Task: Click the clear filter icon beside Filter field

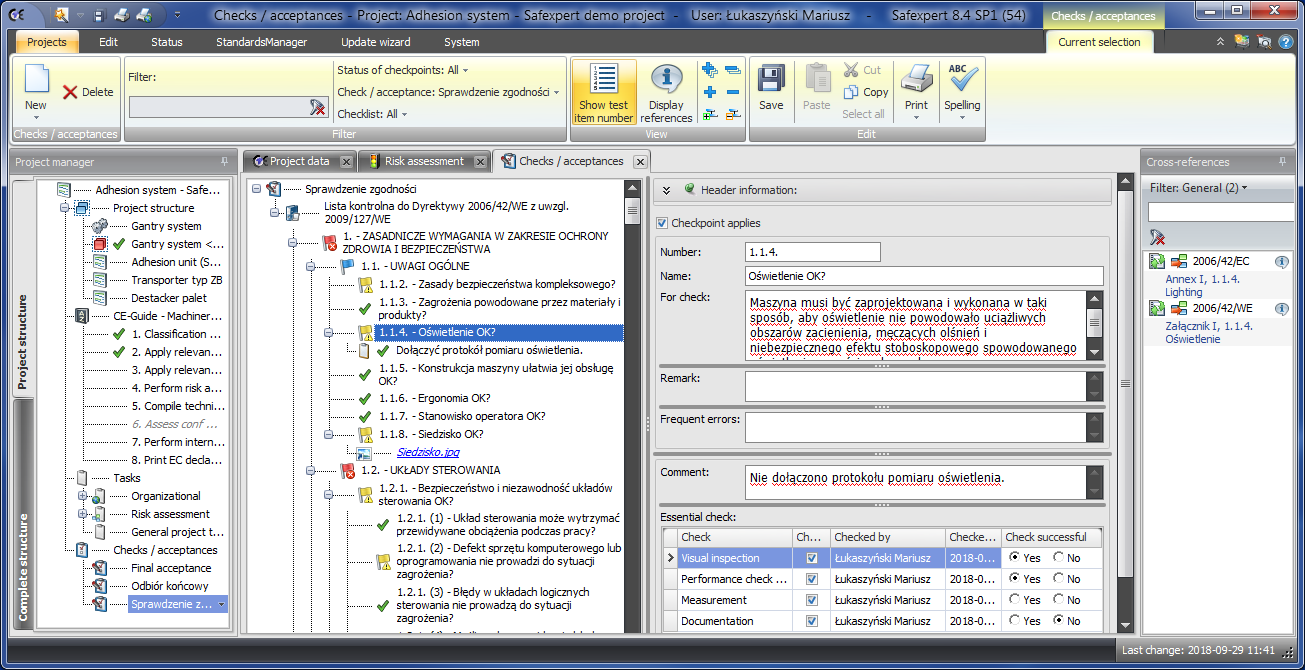Action: [318, 107]
